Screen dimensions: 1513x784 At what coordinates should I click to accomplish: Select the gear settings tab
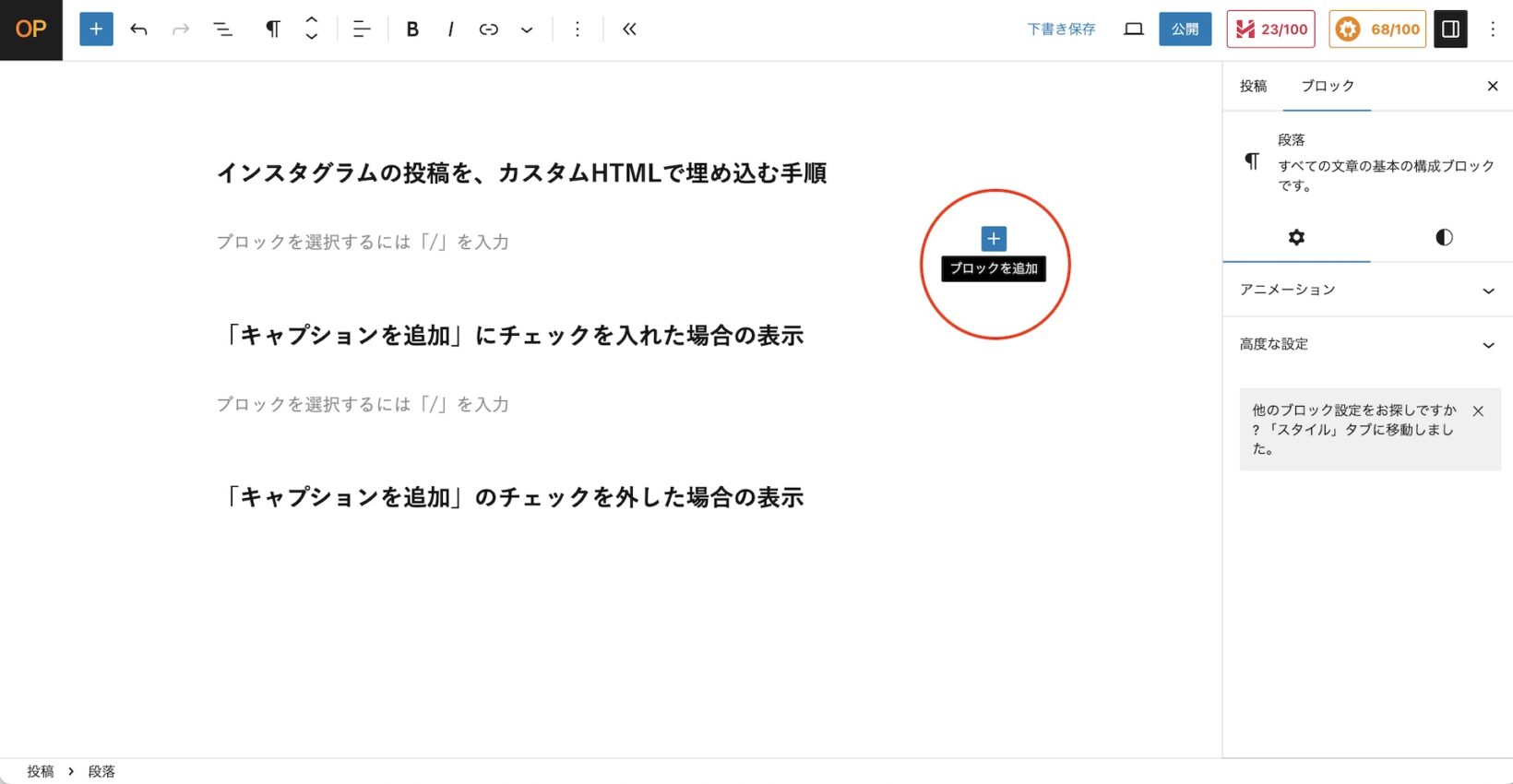(1296, 238)
